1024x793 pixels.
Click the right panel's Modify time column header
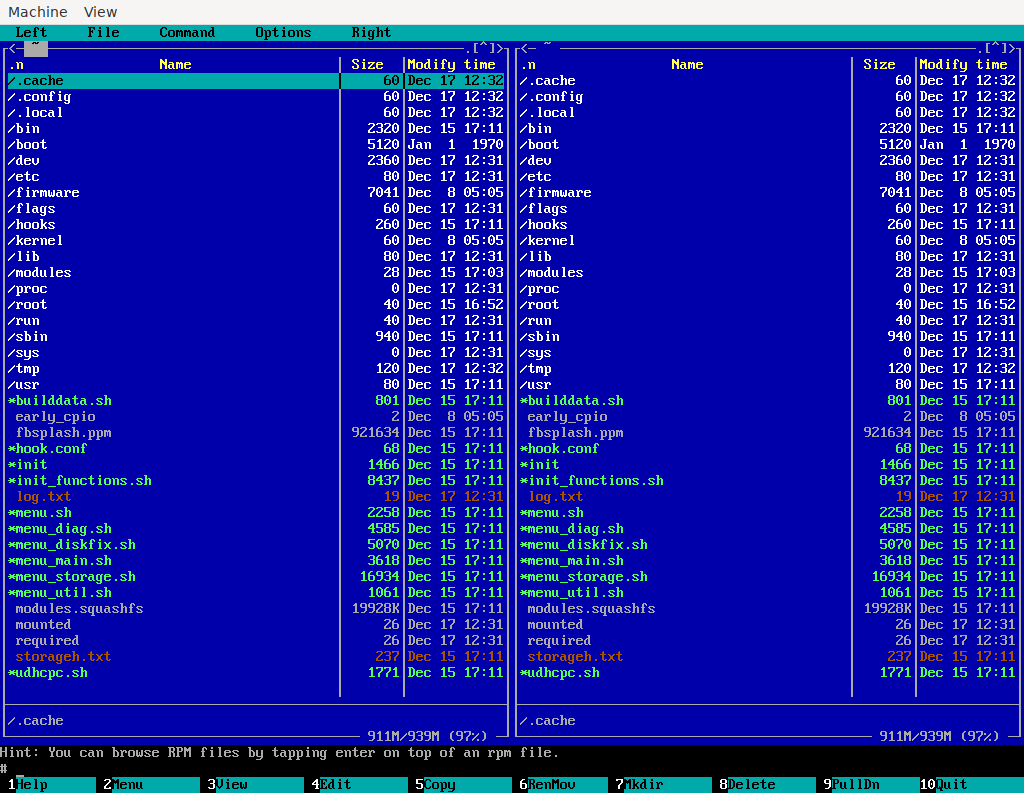pyautogui.click(x=963, y=65)
